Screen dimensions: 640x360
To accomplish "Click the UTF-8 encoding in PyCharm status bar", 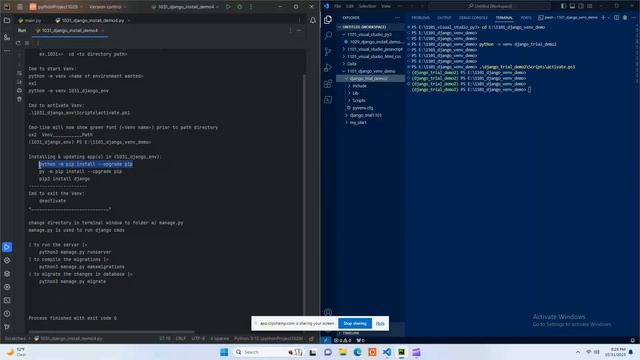I will [x=198, y=338].
